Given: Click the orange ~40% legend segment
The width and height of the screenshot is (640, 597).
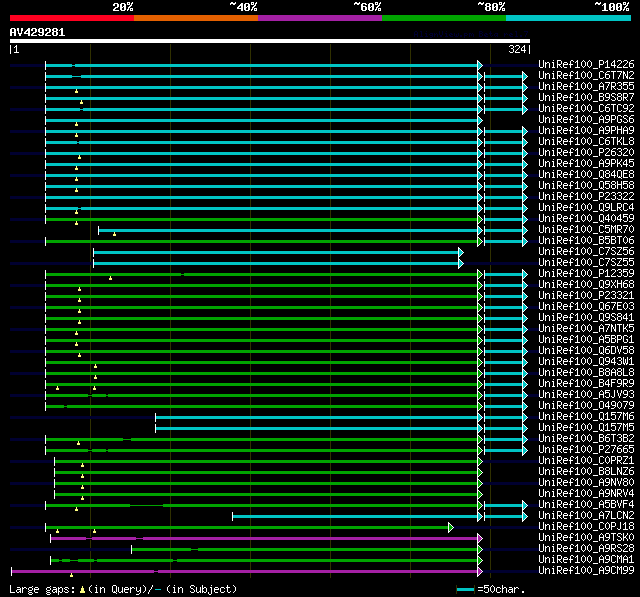Looking at the screenshot, I should (195, 18).
